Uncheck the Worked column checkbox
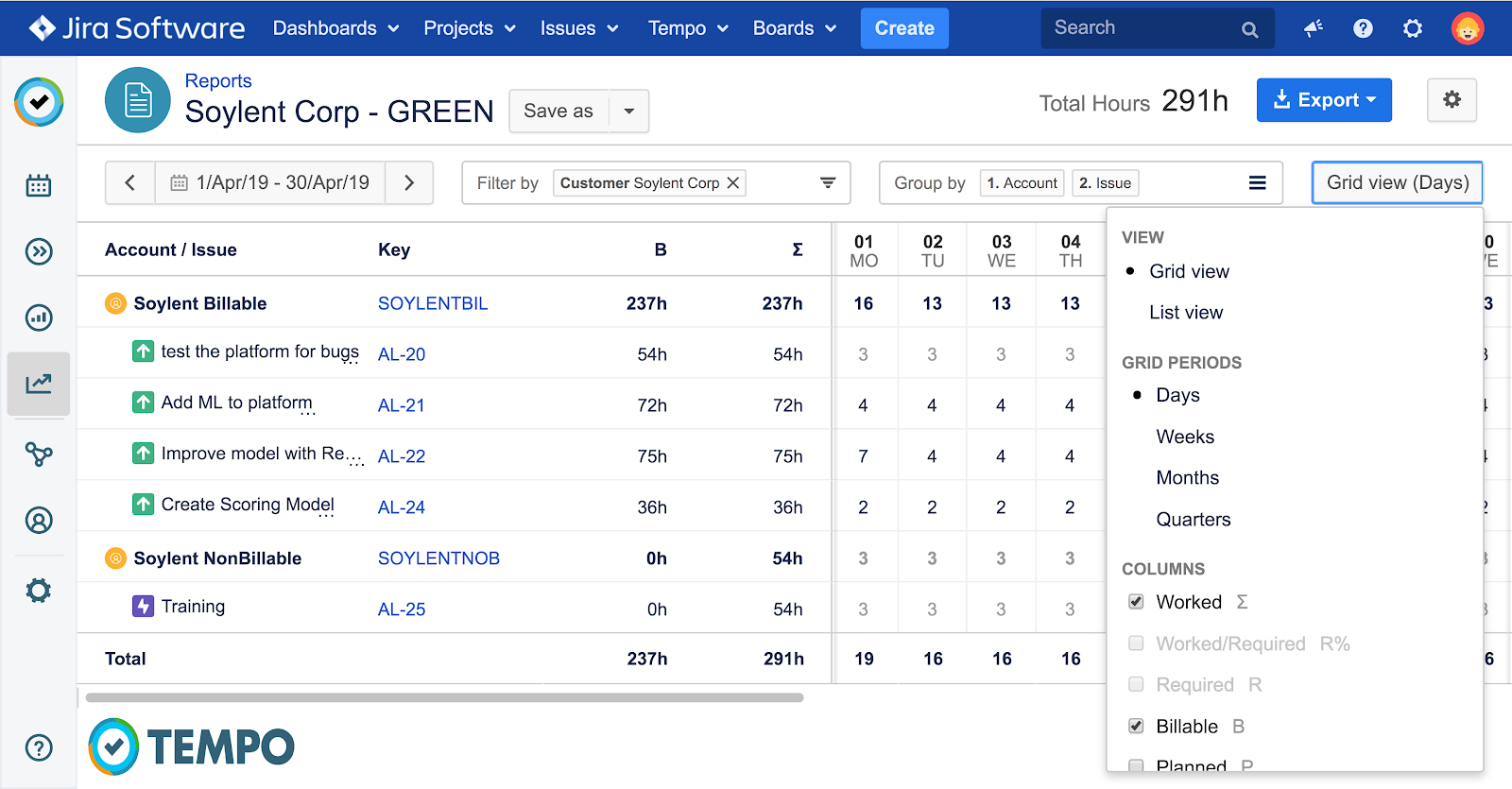This screenshot has width=1512, height=789. click(x=1136, y=602)
